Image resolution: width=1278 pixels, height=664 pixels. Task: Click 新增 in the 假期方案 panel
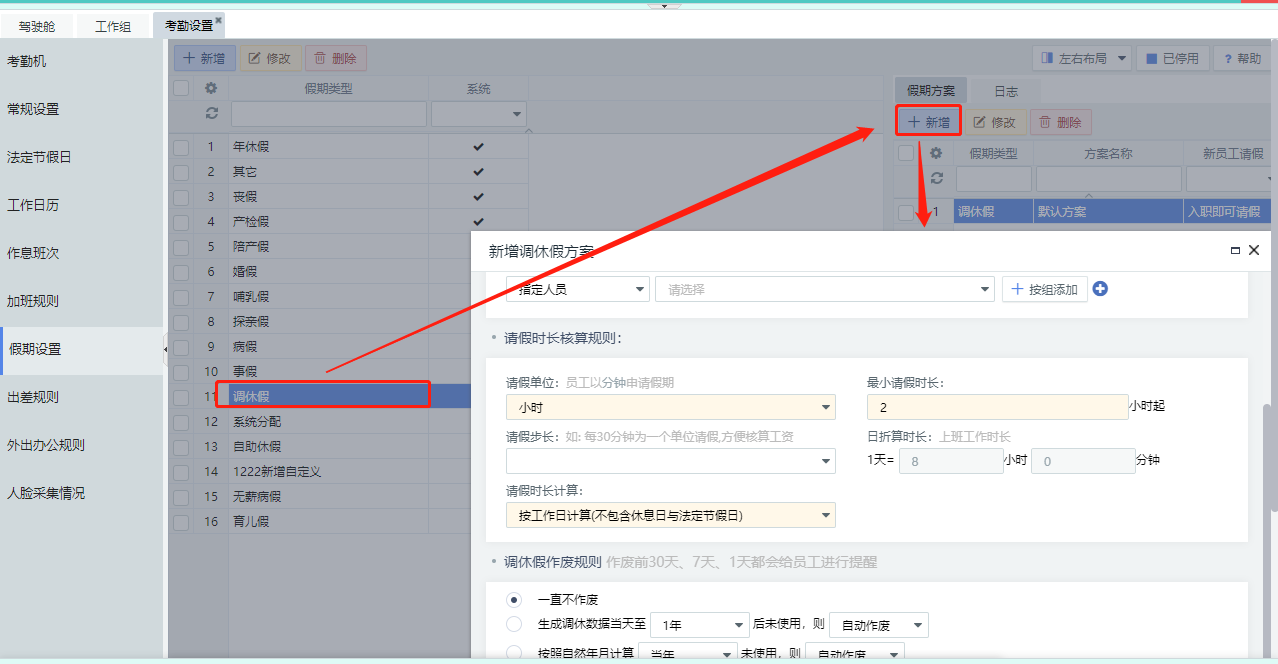(x=928, y=122)
